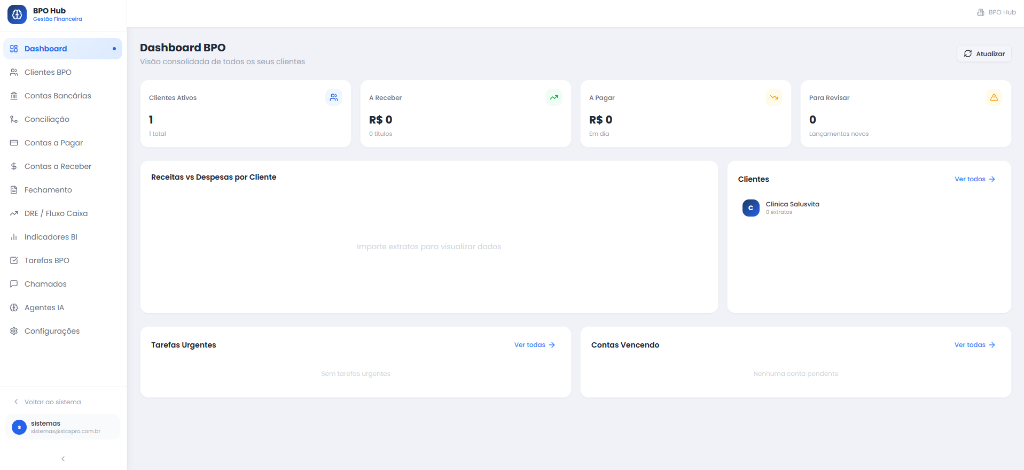This screenshot has width=1024, height=470.
Task: Click 'Importe extratos para visualizar dados' placeholder
Action: click(429, 247)
